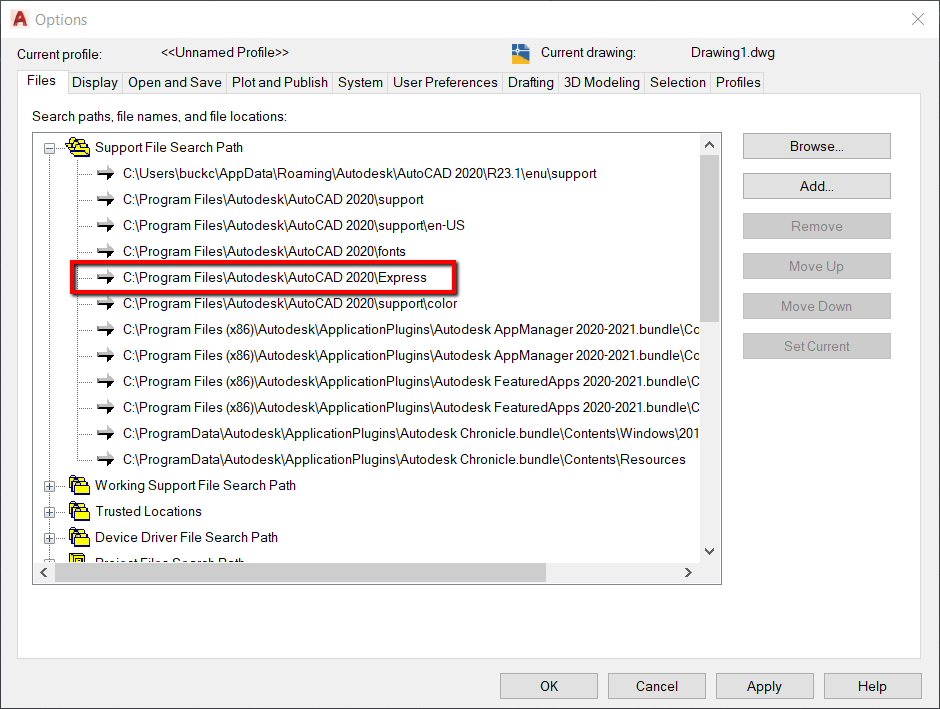
Task: Click the horizontal scrollbar right arrow
Action: (x=688, y=572)
